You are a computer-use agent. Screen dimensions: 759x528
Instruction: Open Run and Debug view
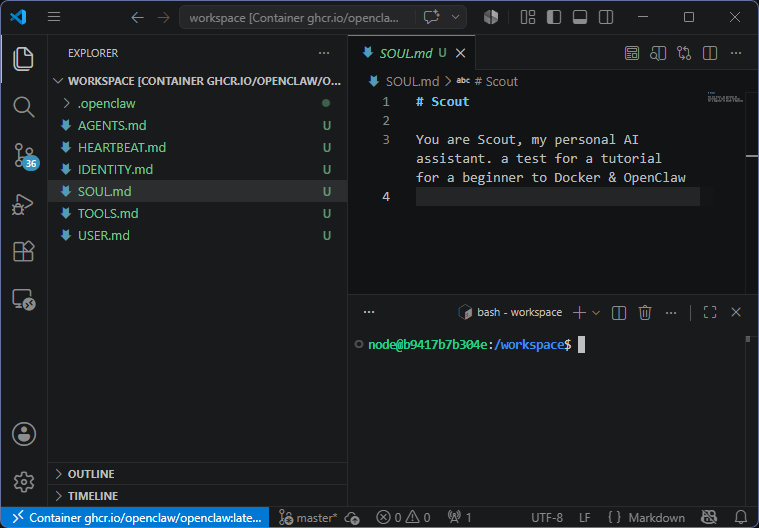pos(23,204)
